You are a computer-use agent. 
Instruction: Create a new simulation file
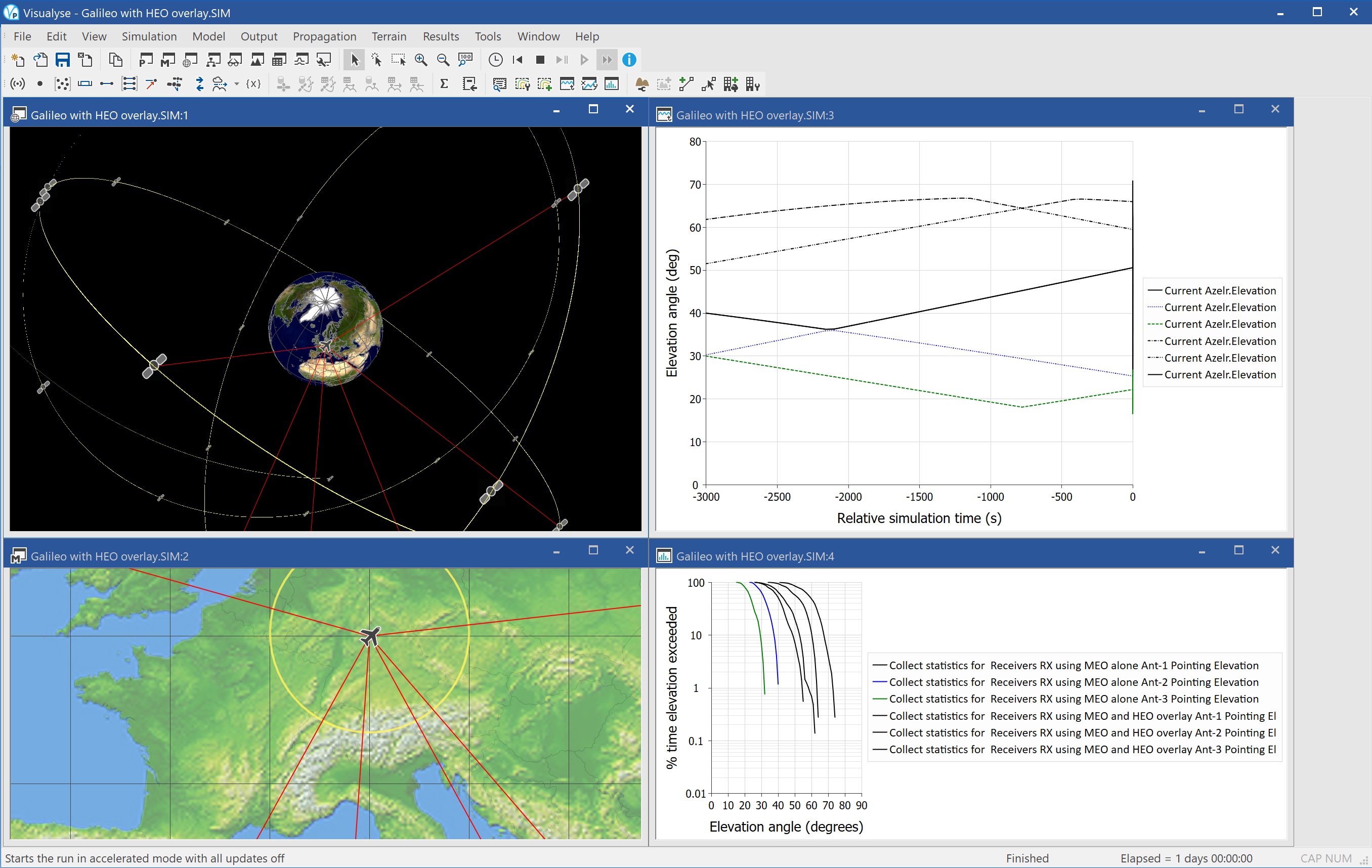(18, 60)
